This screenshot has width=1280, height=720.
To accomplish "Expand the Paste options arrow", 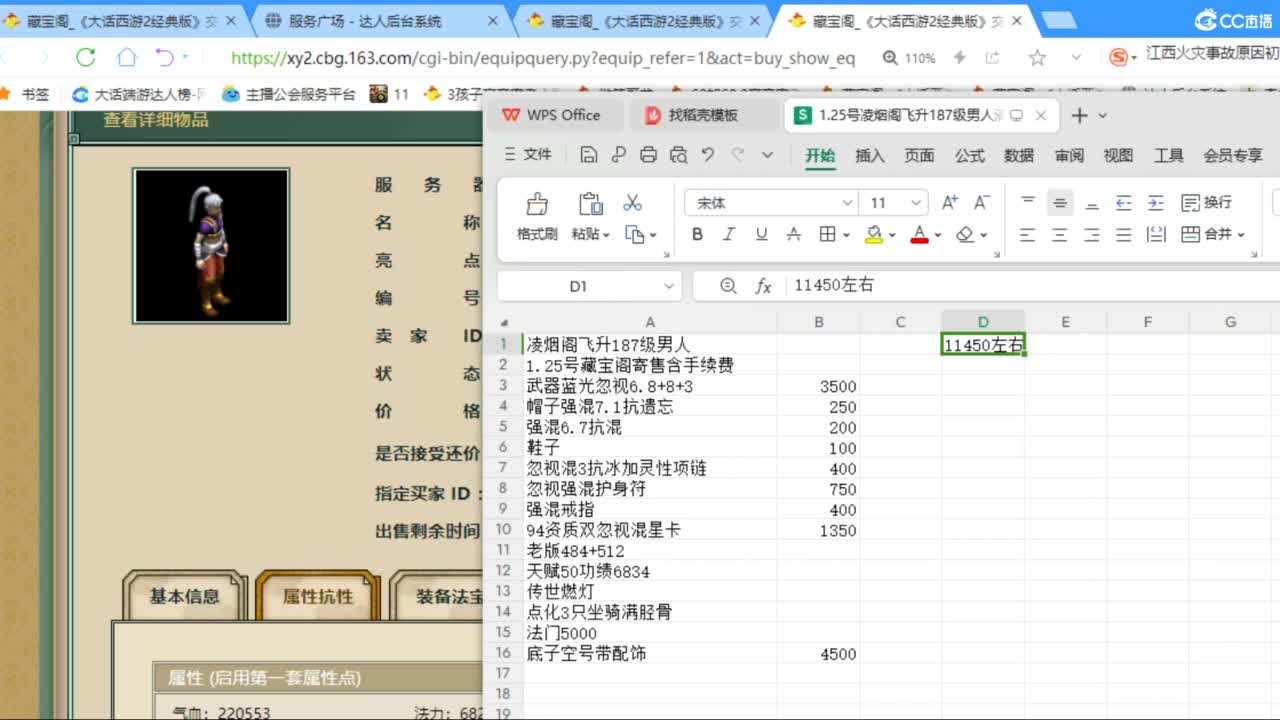I will click(x=606, y=235).
